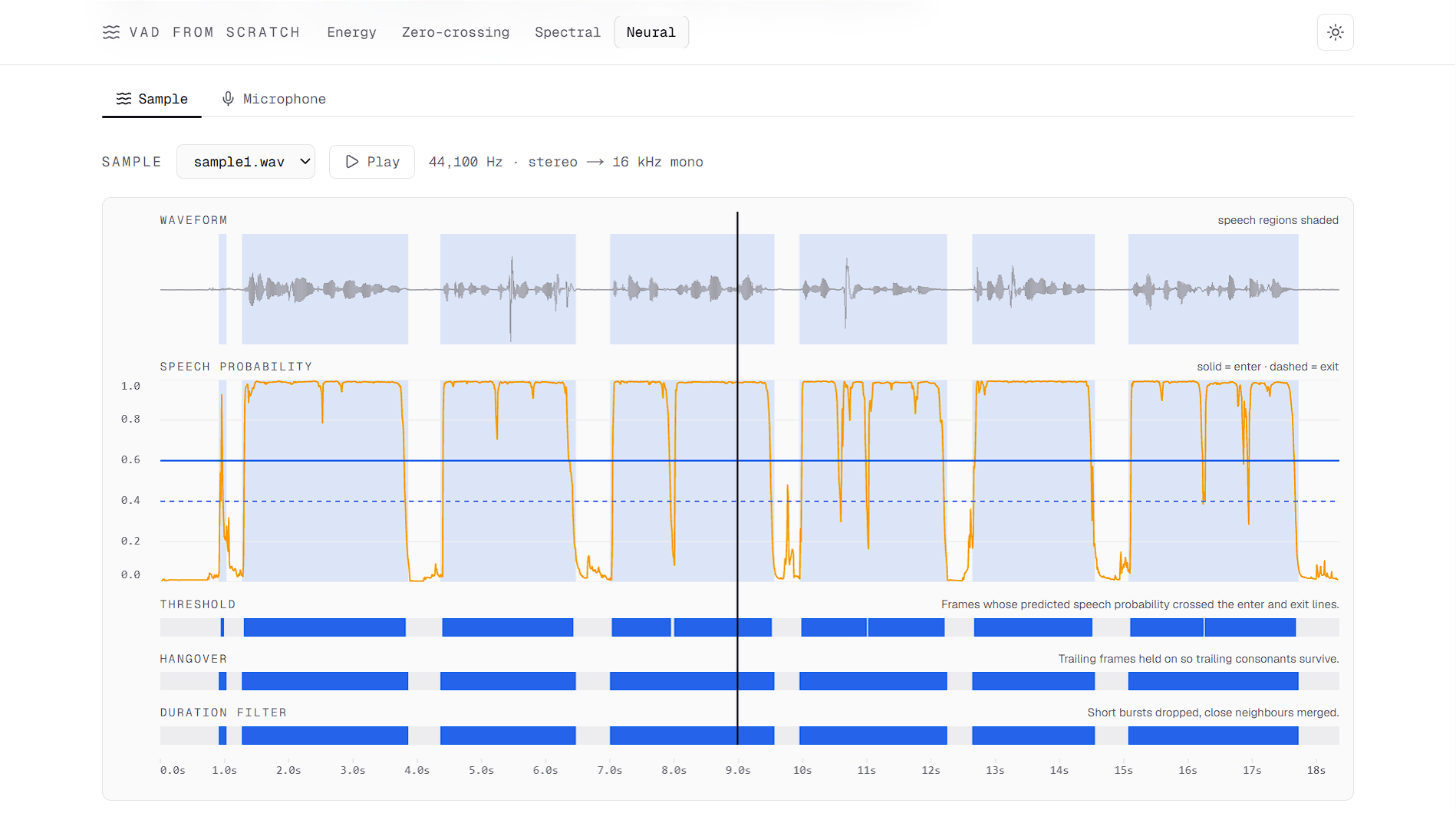Toggle the light/dark theme sun button
The image size is (1456, 813).
click(x=1335, y=32)
